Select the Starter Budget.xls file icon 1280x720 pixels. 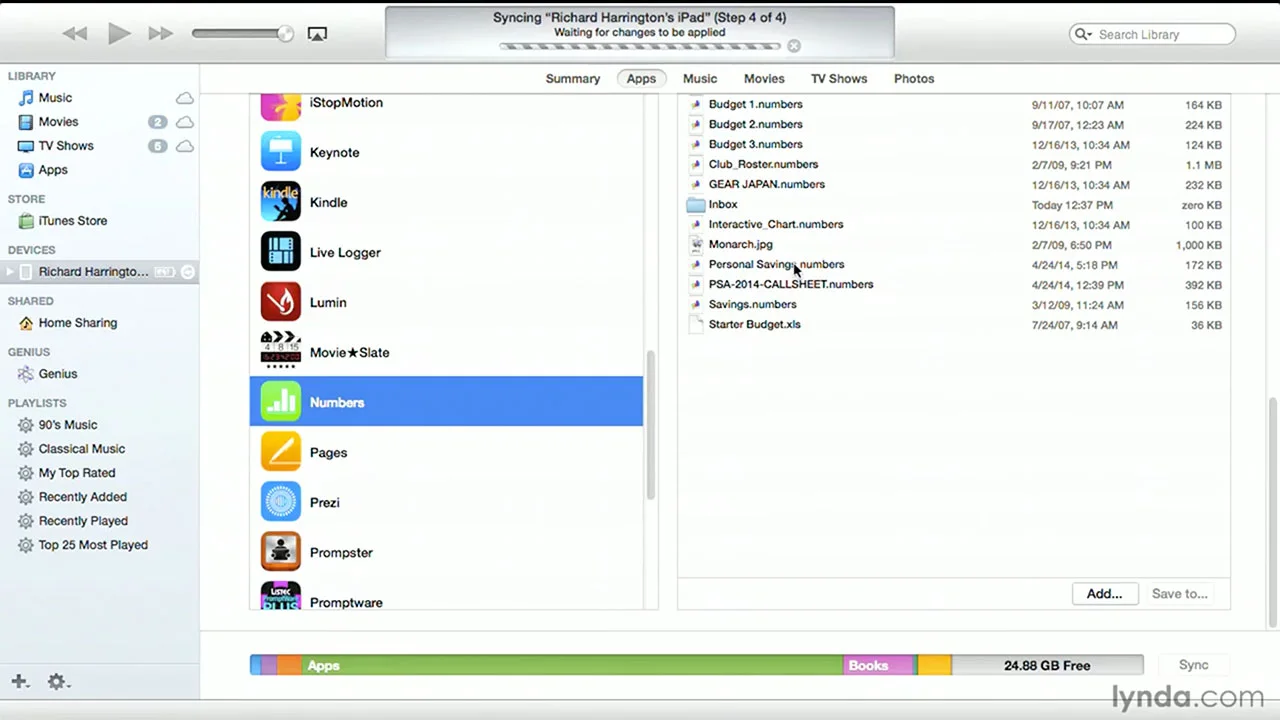[696, 325]
